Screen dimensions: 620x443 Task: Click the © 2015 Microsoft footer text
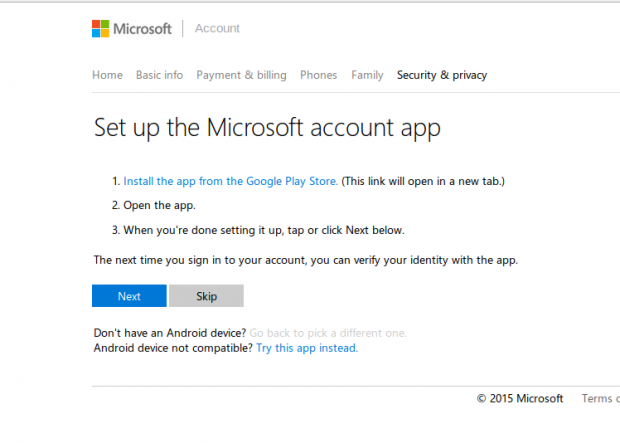click(x=520, y=398)
